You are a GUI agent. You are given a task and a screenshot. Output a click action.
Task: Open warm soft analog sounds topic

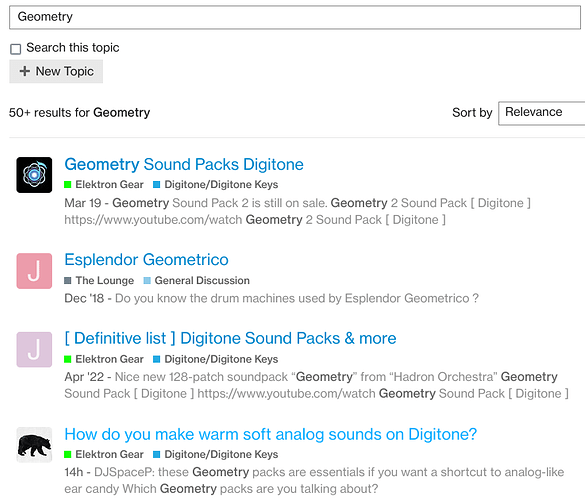click(270, 434)
